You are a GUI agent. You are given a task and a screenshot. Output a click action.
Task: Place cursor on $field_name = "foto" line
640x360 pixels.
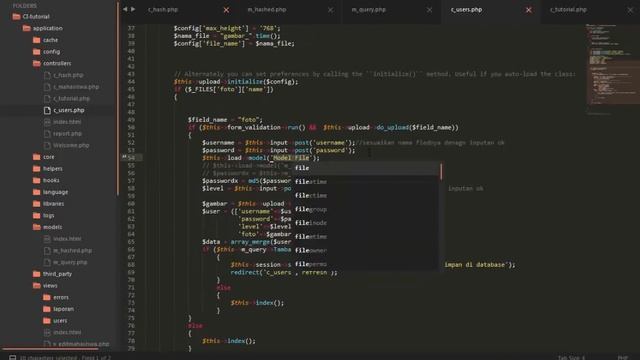click(x=225, y=120)
